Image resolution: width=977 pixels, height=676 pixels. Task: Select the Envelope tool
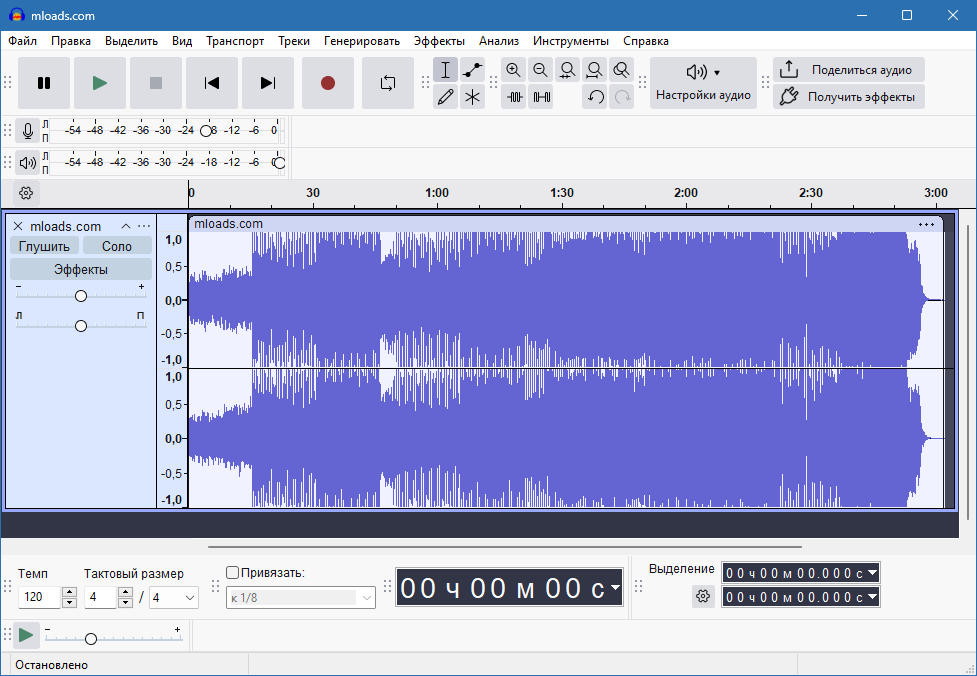(x=472, y=70)
